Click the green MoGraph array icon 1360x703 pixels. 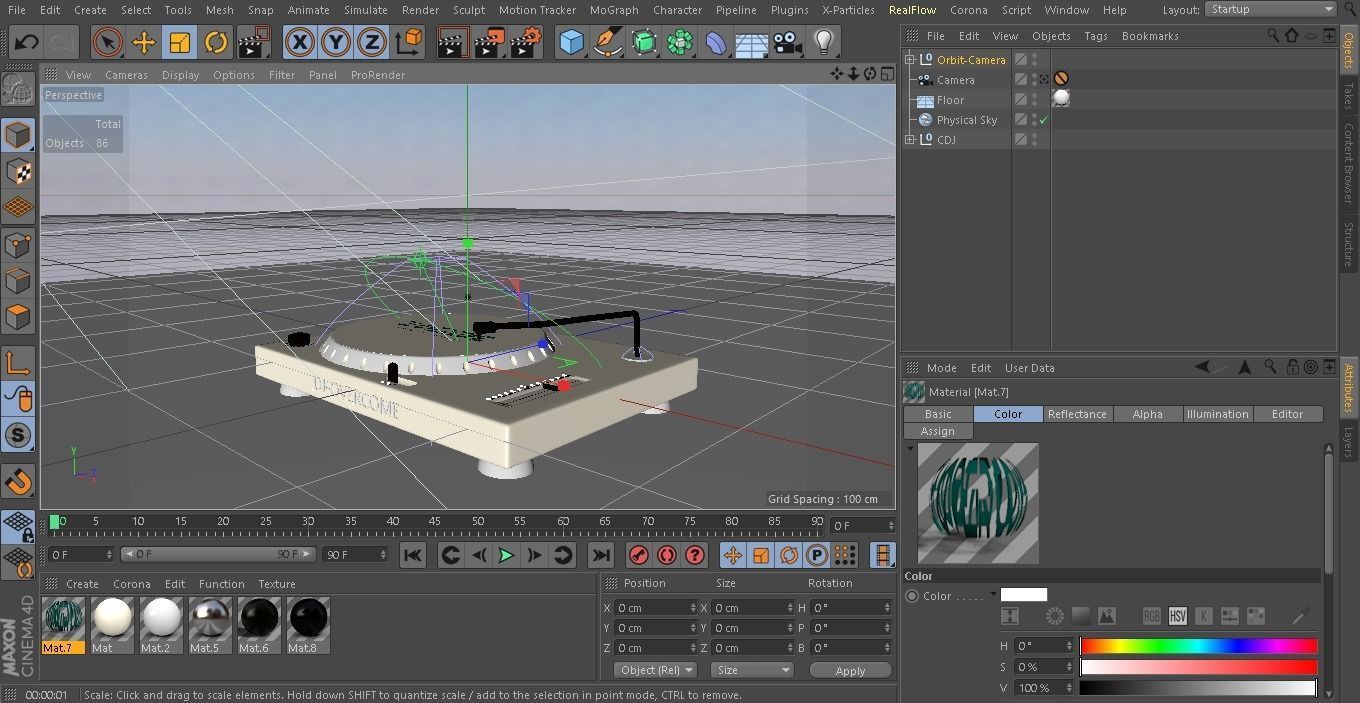(680, 43)
